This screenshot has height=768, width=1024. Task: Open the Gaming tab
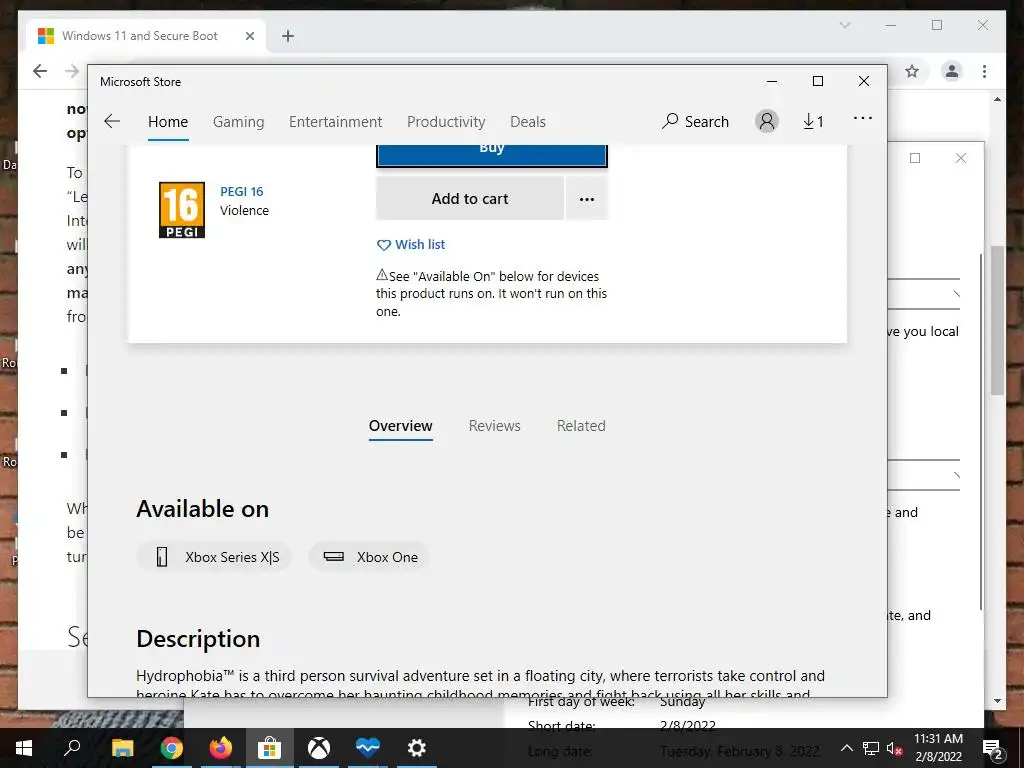[x=238, y=122]
